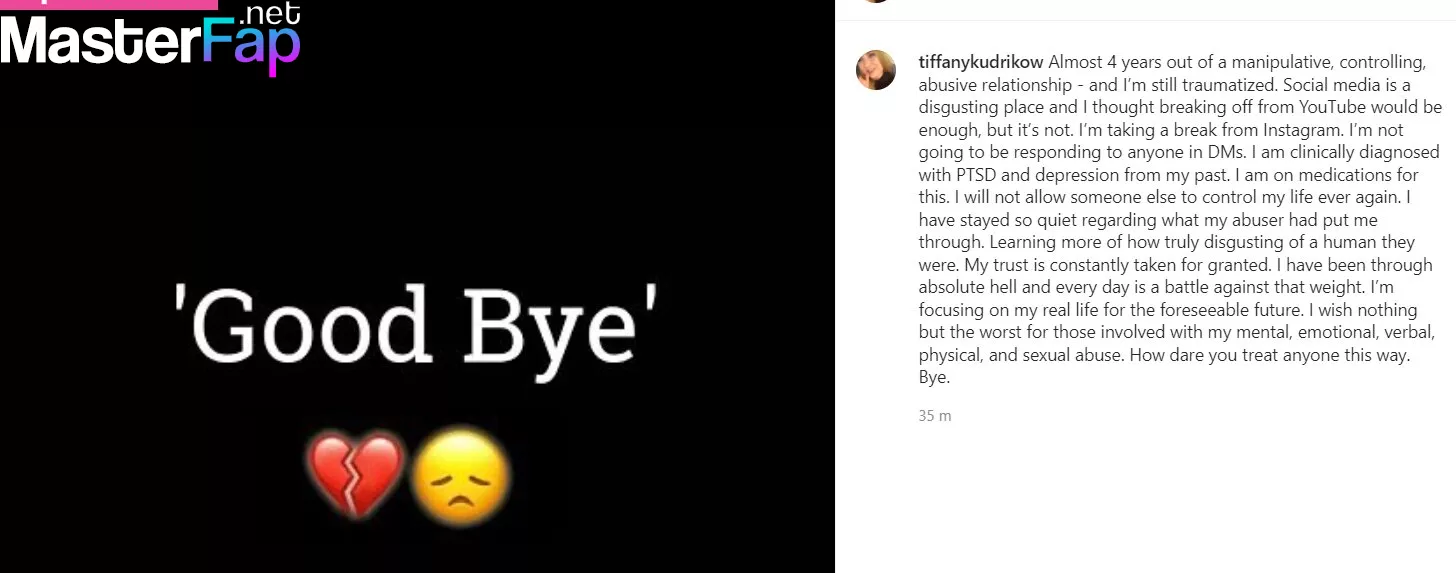Click the word 'YouTube' in the caption
This screenshot has height=573, width=1456.
click(x=1370, y=106)
